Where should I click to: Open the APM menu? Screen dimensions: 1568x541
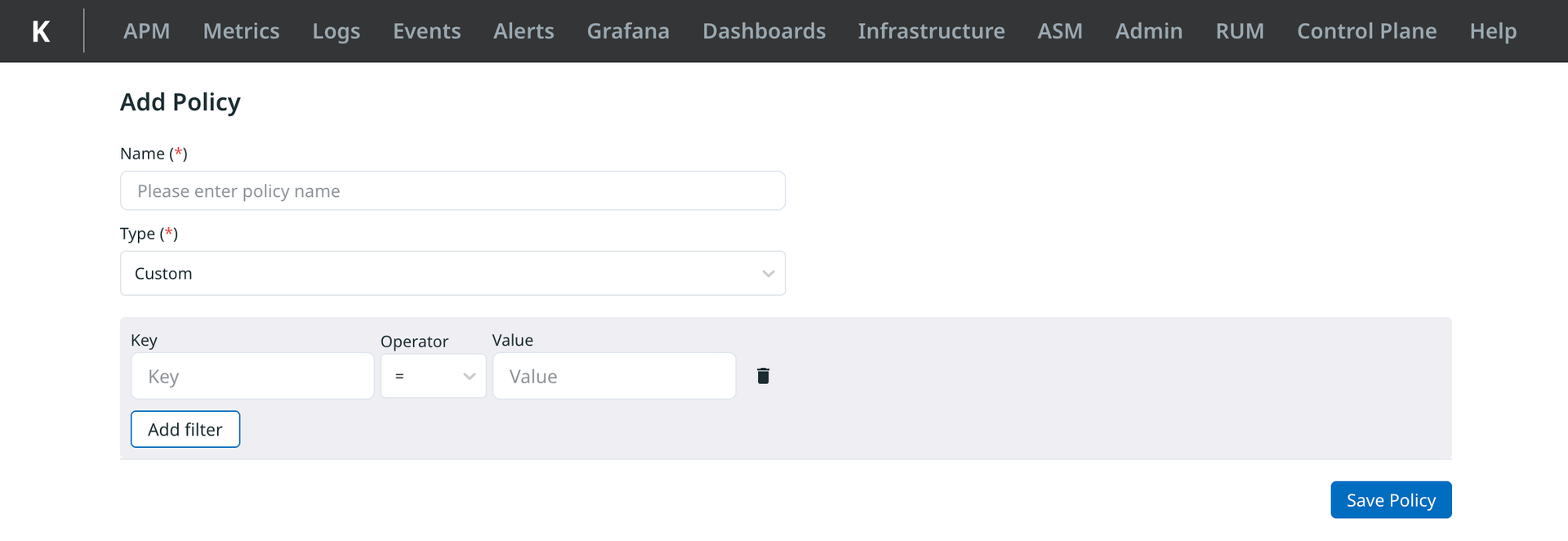pyautogui.click(x=147, y=31)
